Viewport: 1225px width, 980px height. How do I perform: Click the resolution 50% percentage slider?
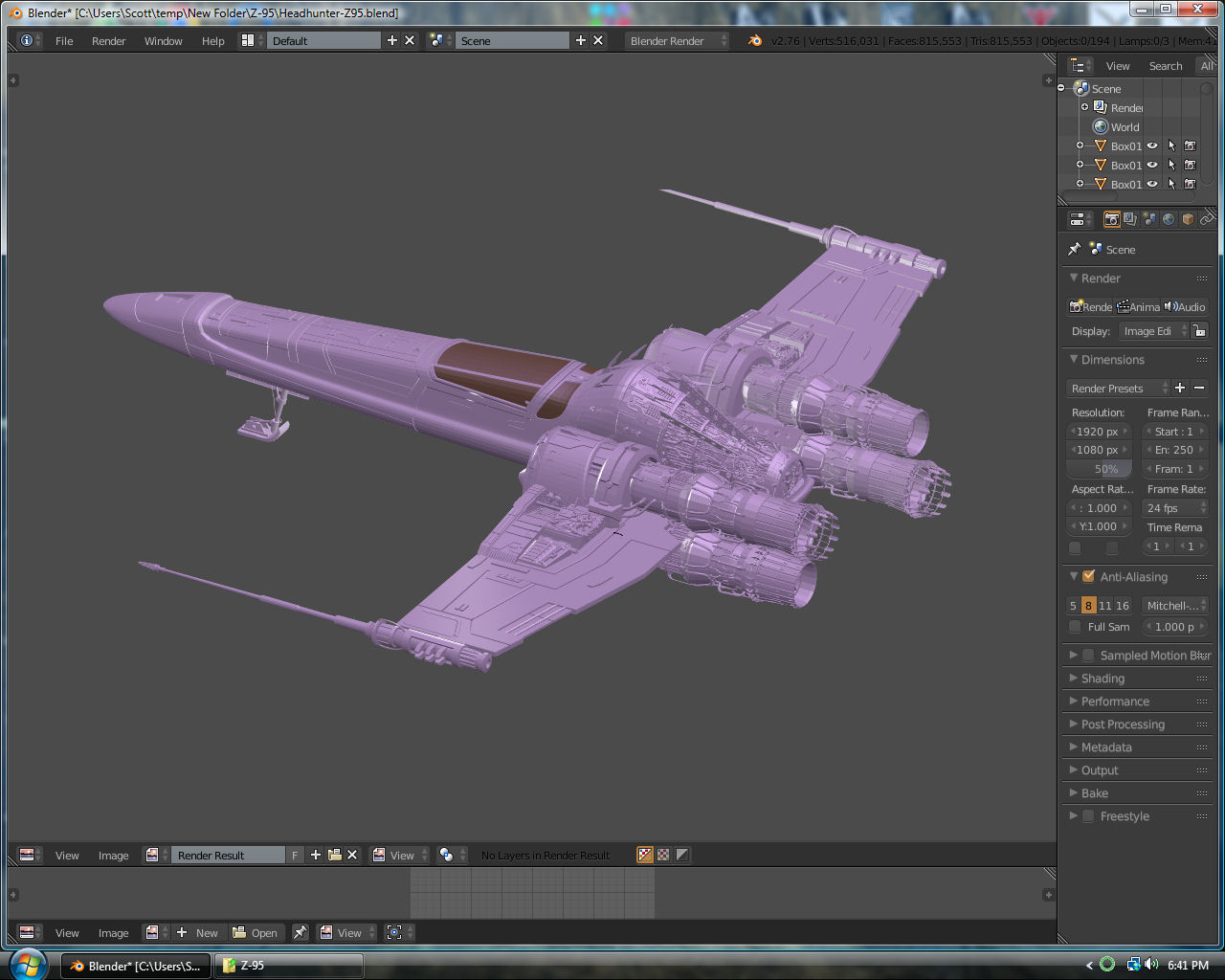pos(1101,469)
